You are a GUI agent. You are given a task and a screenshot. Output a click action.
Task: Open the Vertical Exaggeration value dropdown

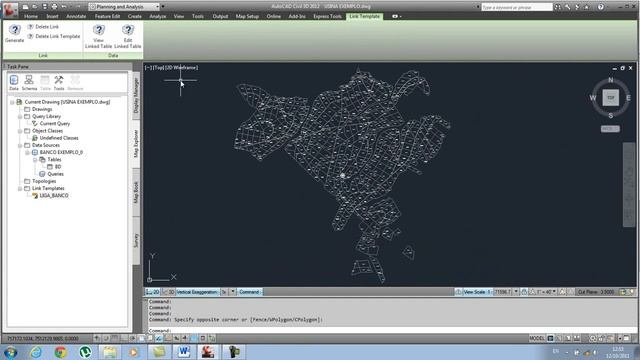tap(233, 292)
